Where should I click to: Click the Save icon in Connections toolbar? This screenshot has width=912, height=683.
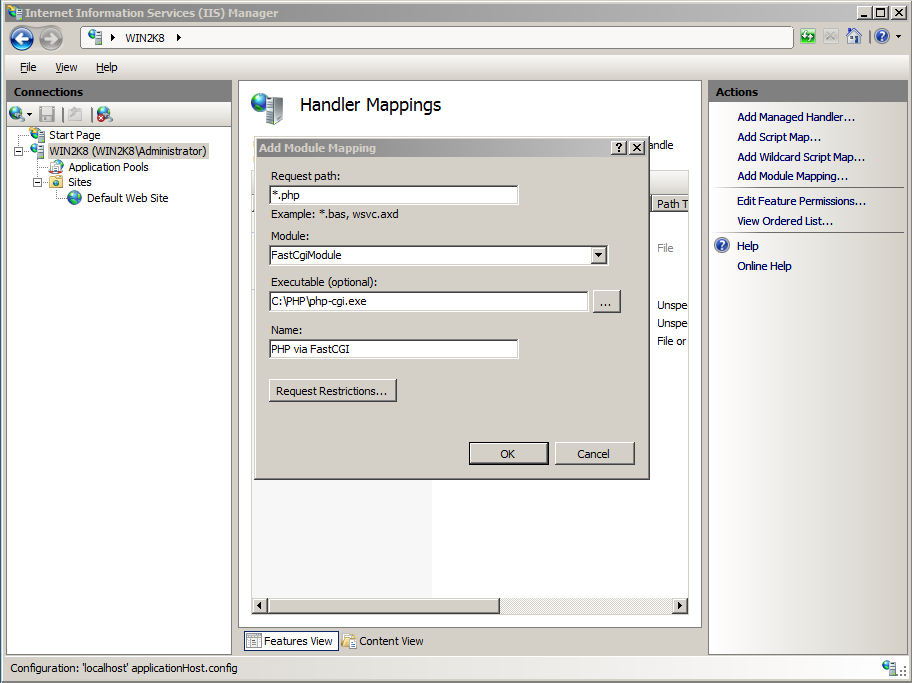pos(47,114)
